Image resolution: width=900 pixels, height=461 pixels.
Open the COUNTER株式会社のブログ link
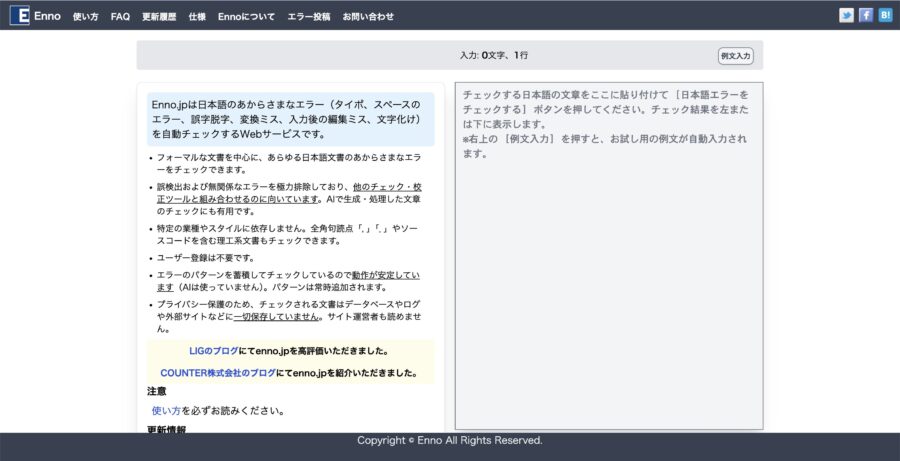click(218, 373)
